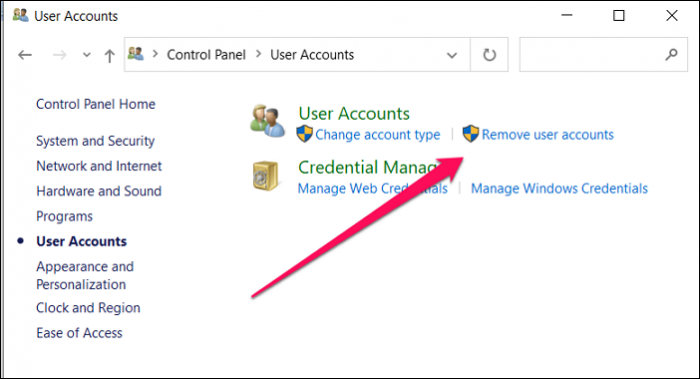Click Manage Windows Credentials
700x379 pixels.
[559, 188]
